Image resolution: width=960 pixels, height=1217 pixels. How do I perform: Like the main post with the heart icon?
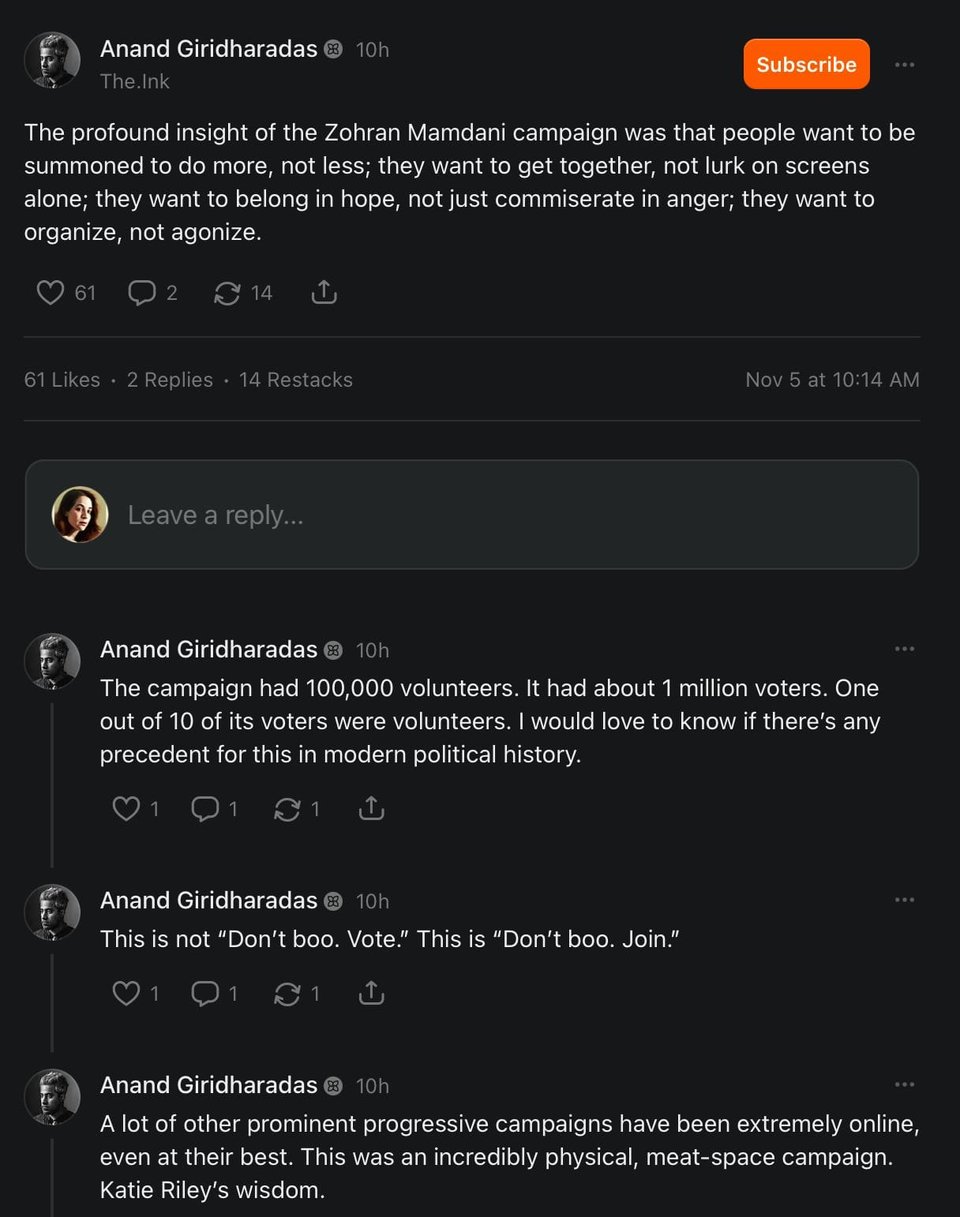[50, 292]
